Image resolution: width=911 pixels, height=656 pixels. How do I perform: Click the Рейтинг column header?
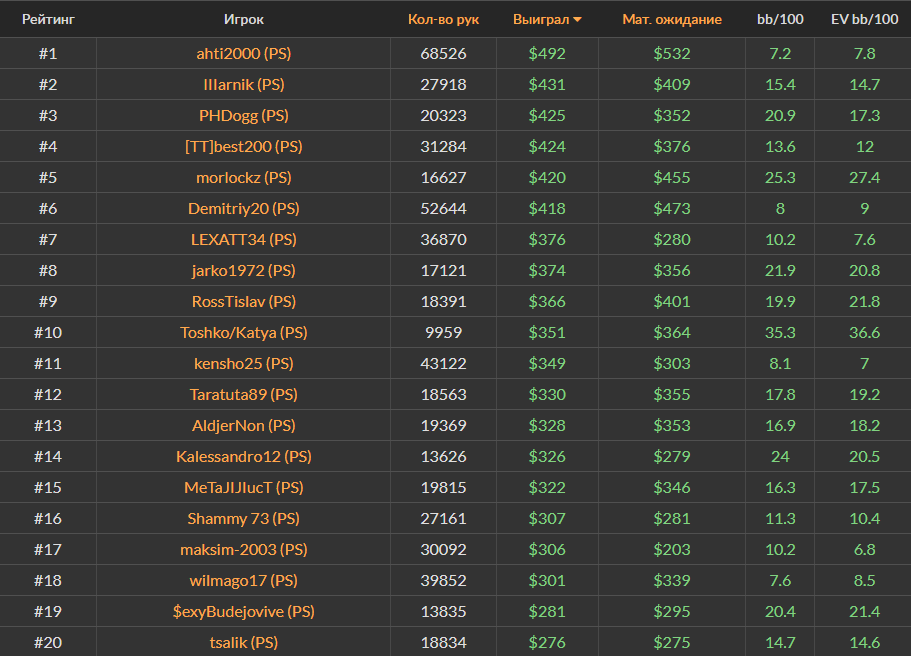(x=48, y=19)
